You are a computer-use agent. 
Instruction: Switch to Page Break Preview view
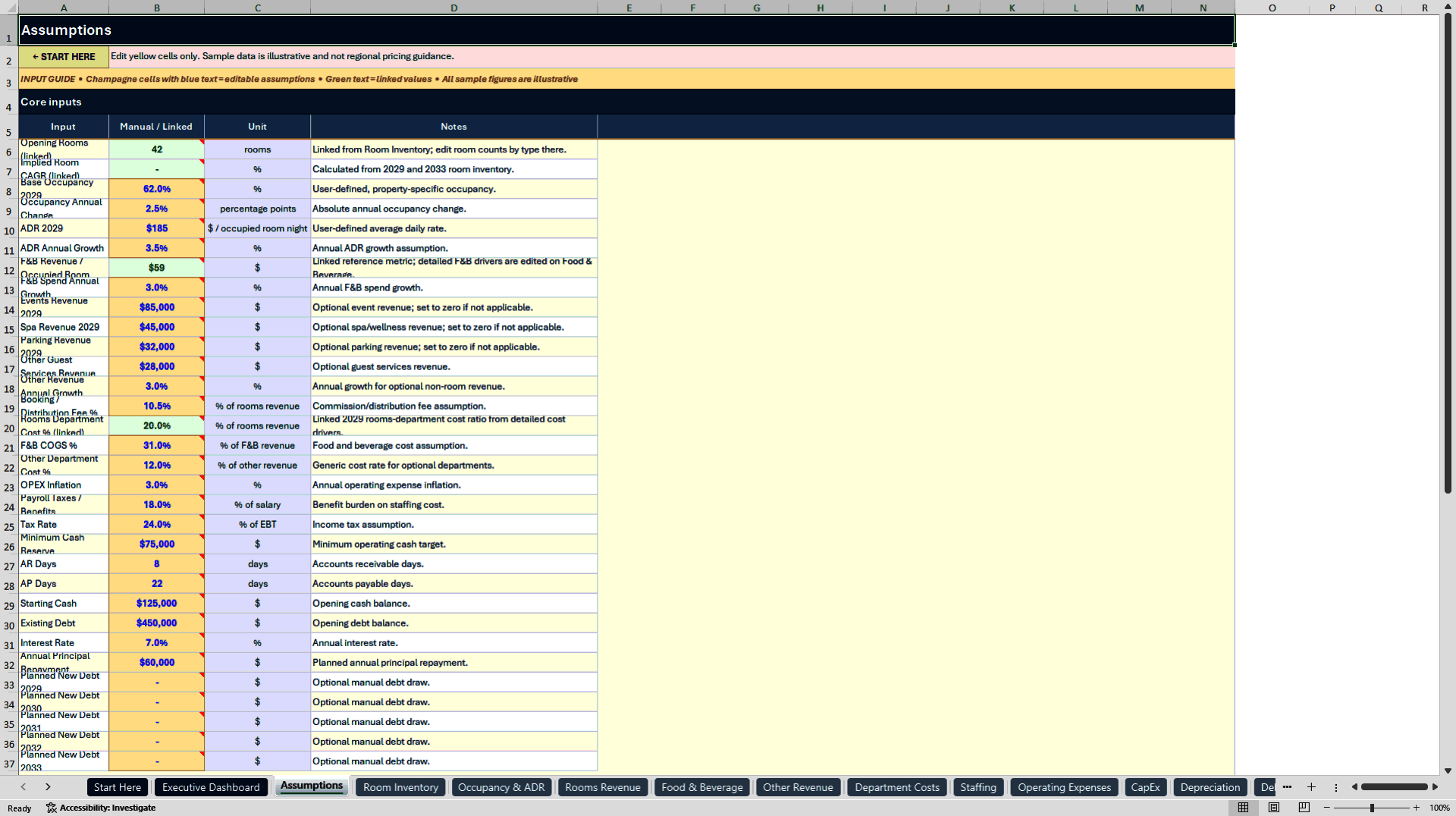[1304, 808]
